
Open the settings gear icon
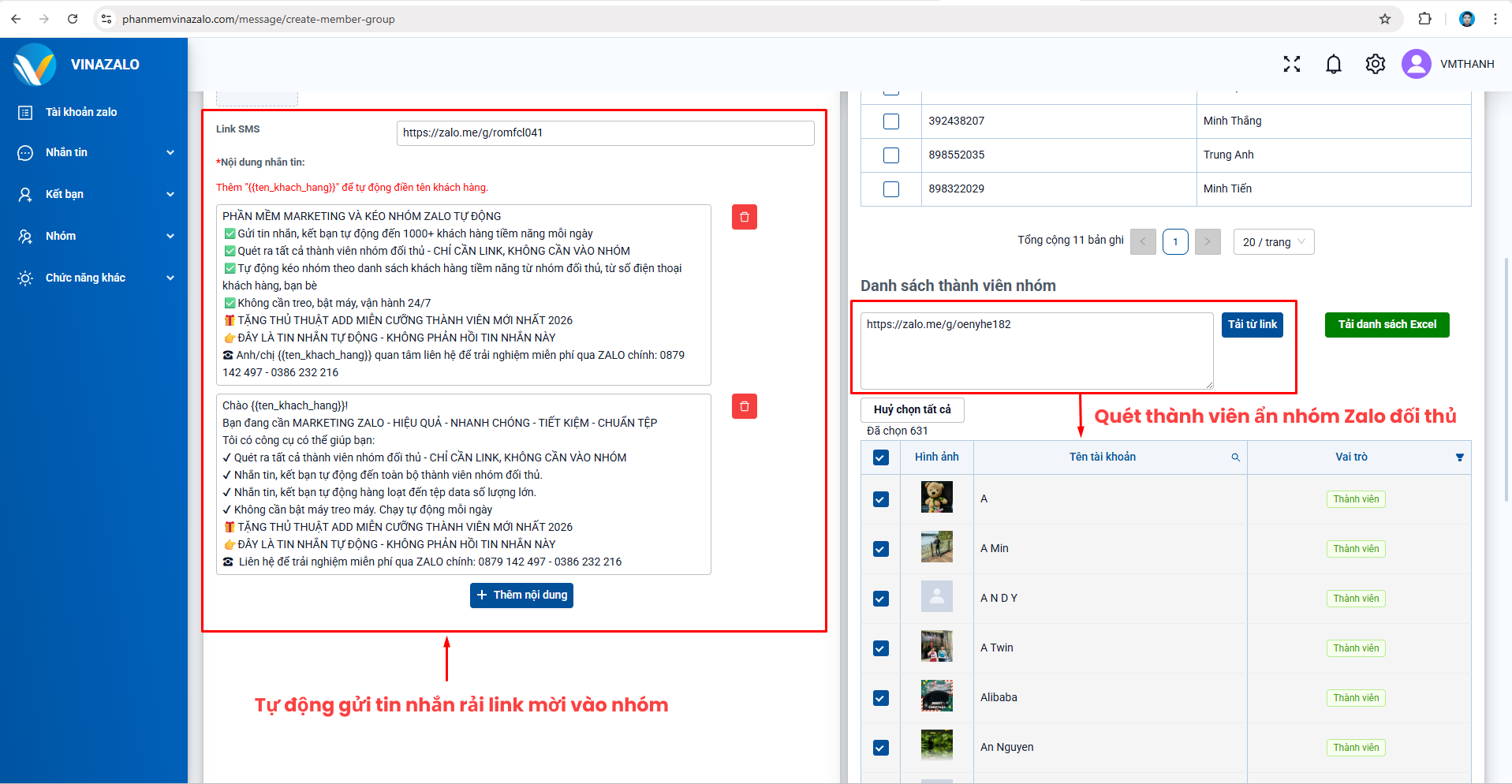(1375, 64)
